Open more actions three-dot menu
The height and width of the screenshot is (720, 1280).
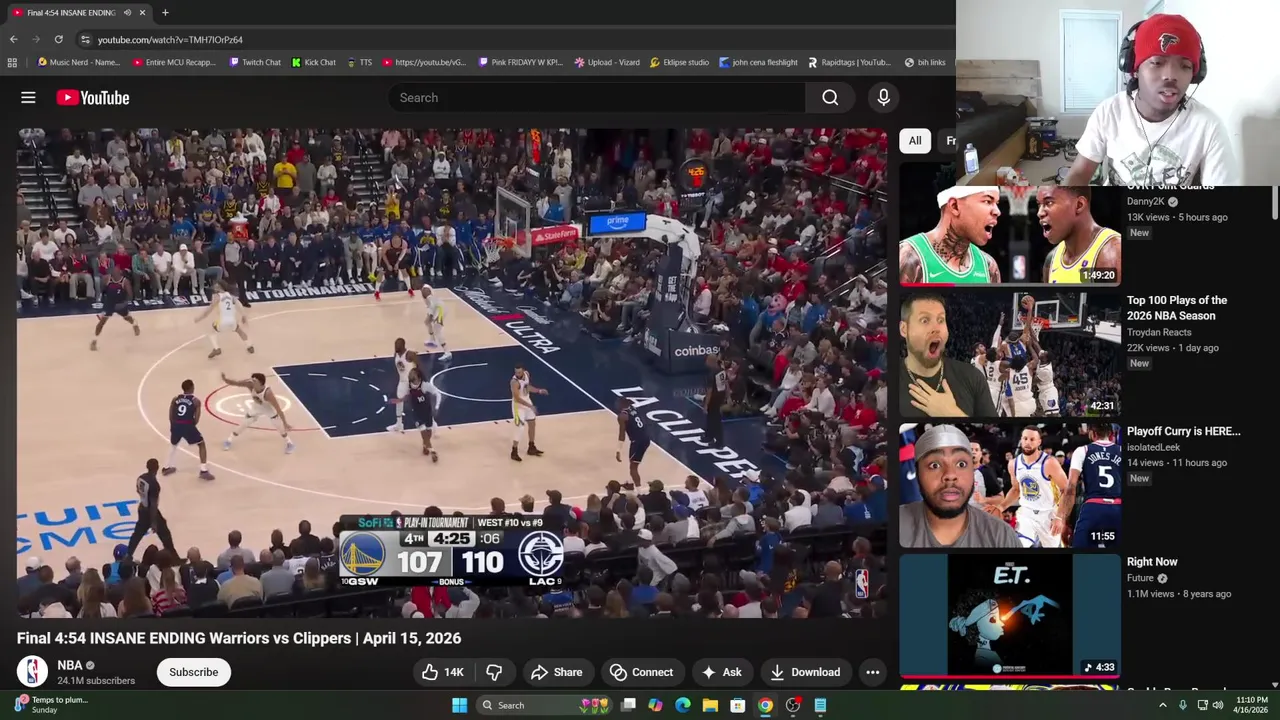pyautogui.click(x=872, y=672)
